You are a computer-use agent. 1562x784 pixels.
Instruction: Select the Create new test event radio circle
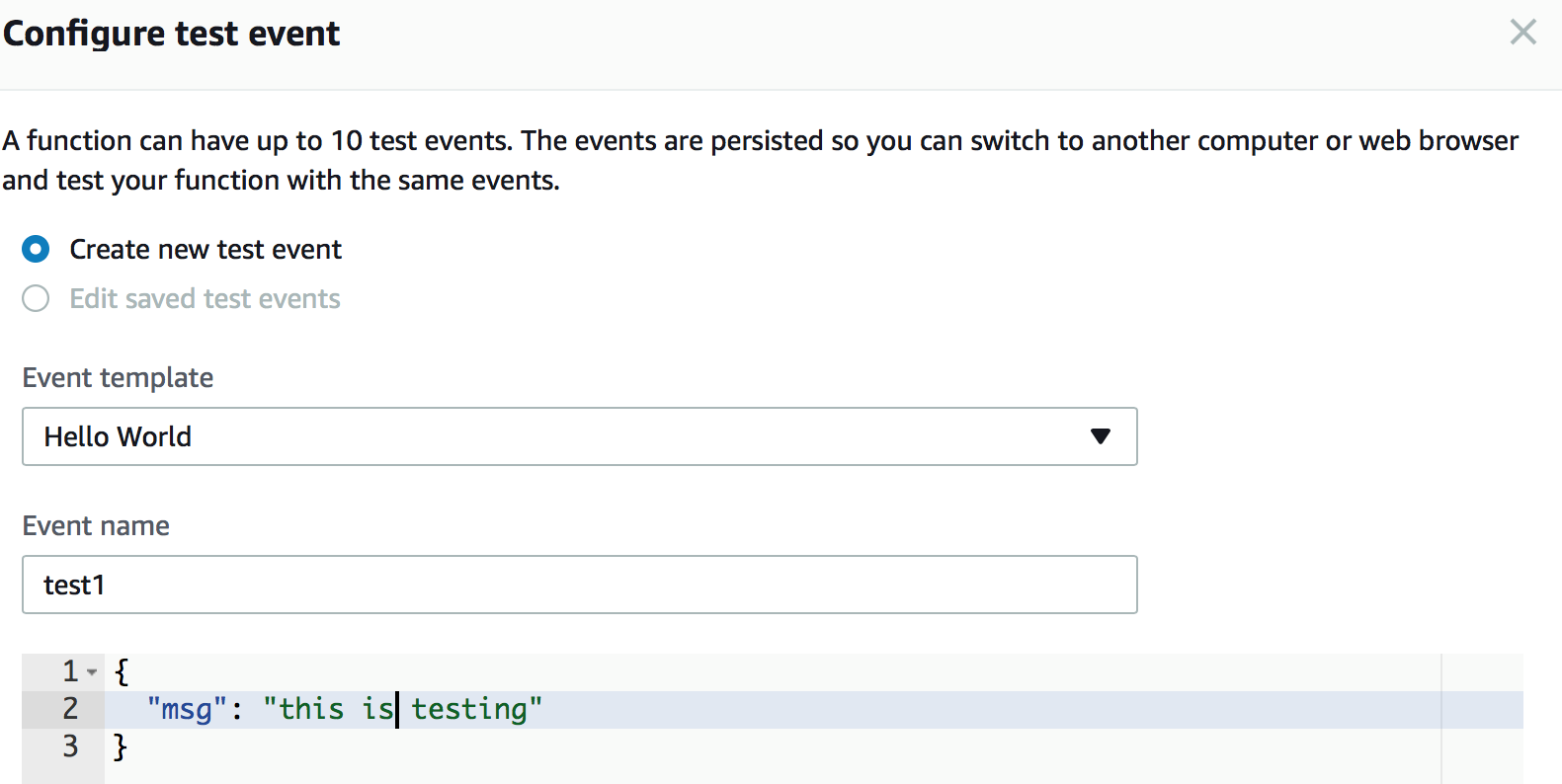(x=36, y=249)
